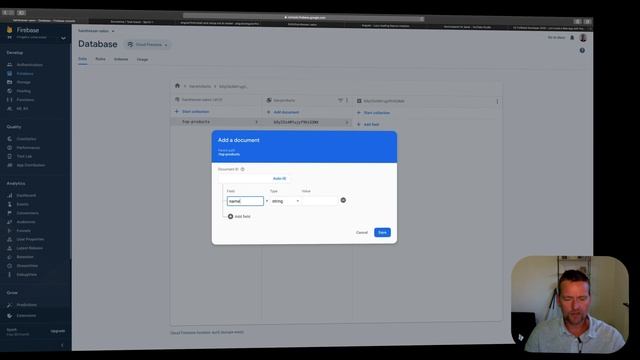Open the ML Kit sidebar item
640x360 pixels.
[22, 109]
